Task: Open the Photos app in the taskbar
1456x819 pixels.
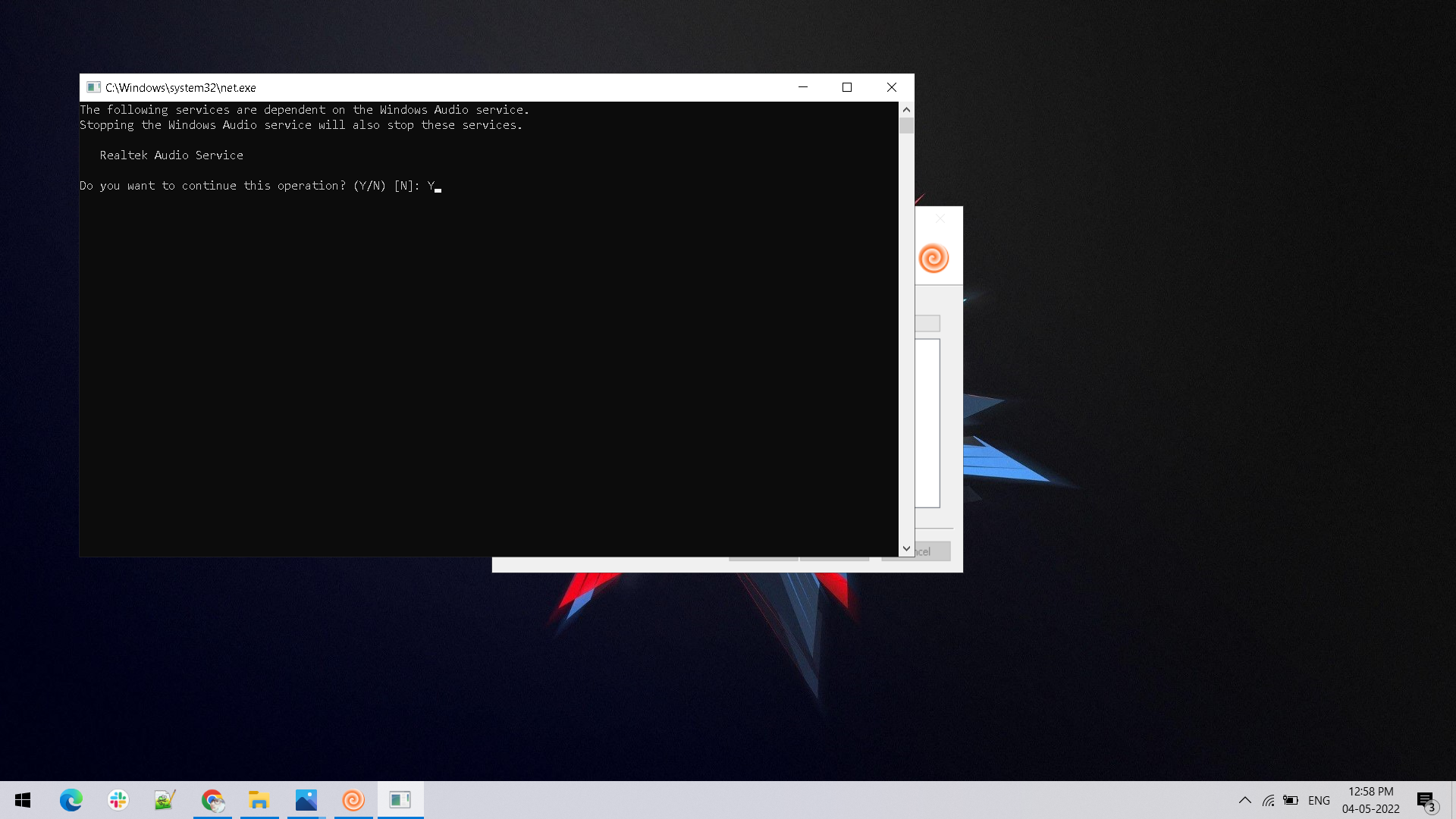Action: pos(306,800)
